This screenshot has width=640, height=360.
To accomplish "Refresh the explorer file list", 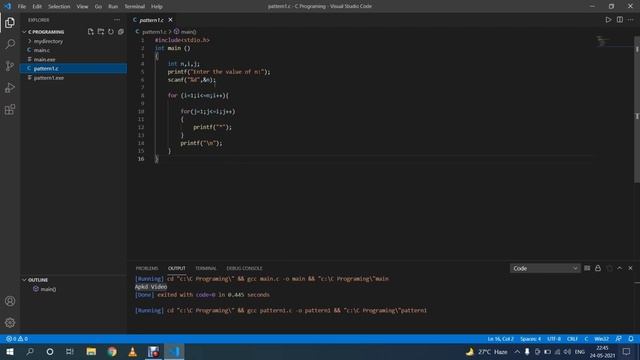I will (111, 32).
